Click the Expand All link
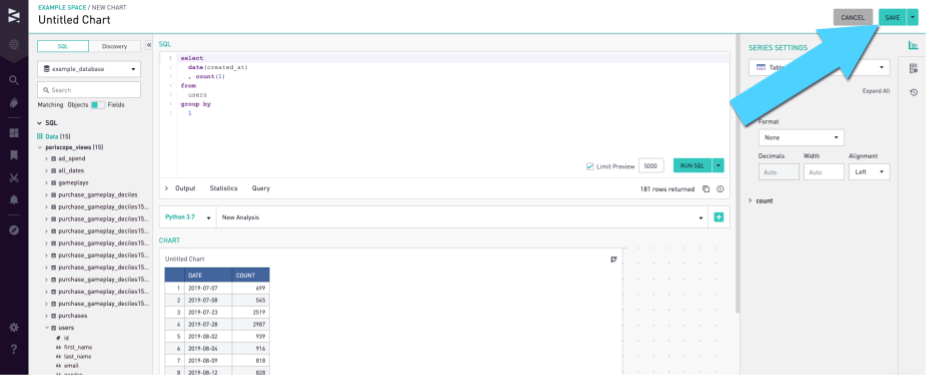This screenshot has height=375, width=926. coord(876,92)
